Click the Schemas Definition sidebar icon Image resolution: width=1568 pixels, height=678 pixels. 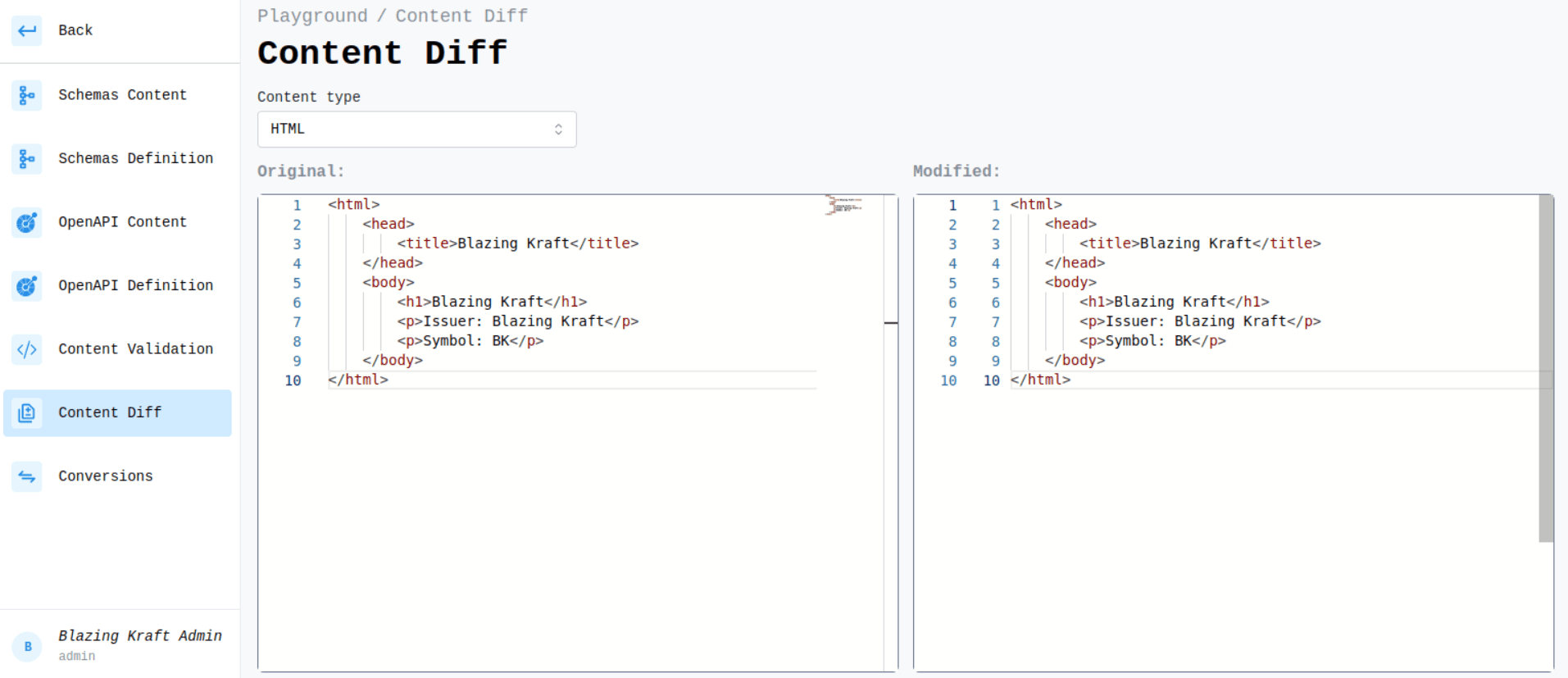27,159
